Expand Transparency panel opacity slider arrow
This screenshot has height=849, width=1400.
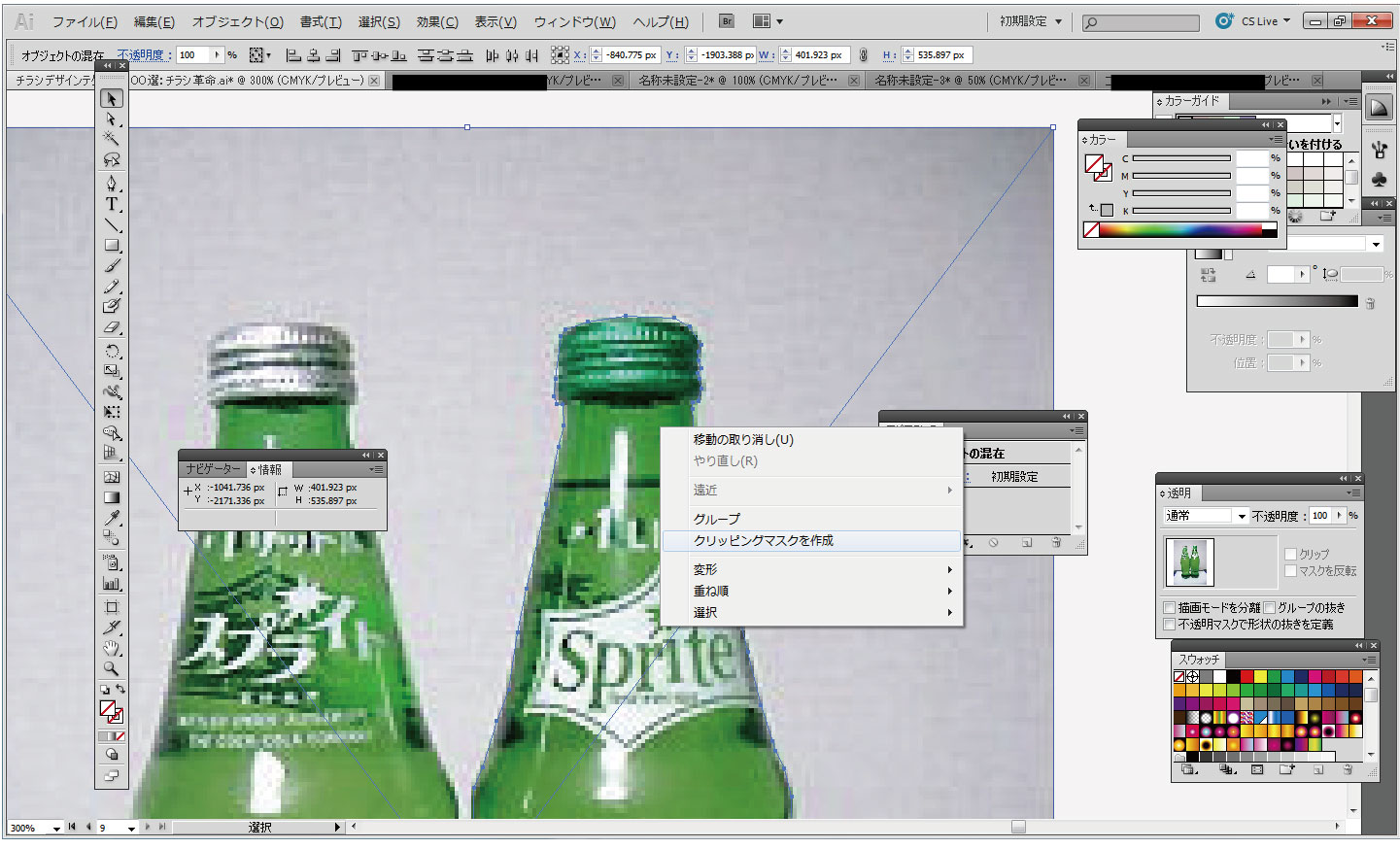[1339, 516]
